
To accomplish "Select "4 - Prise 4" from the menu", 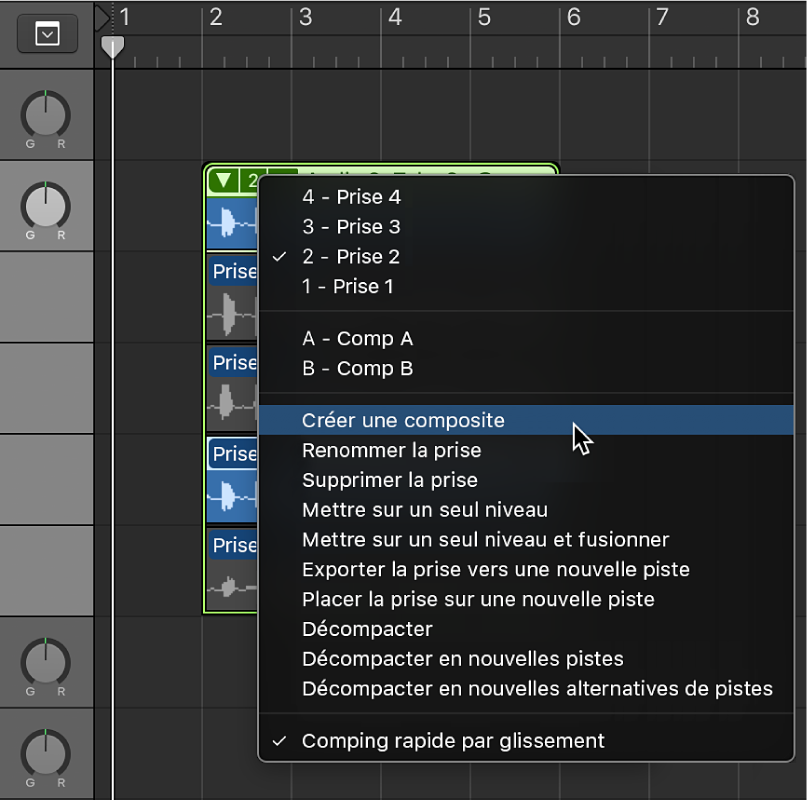I will click(x=351, y=197).
